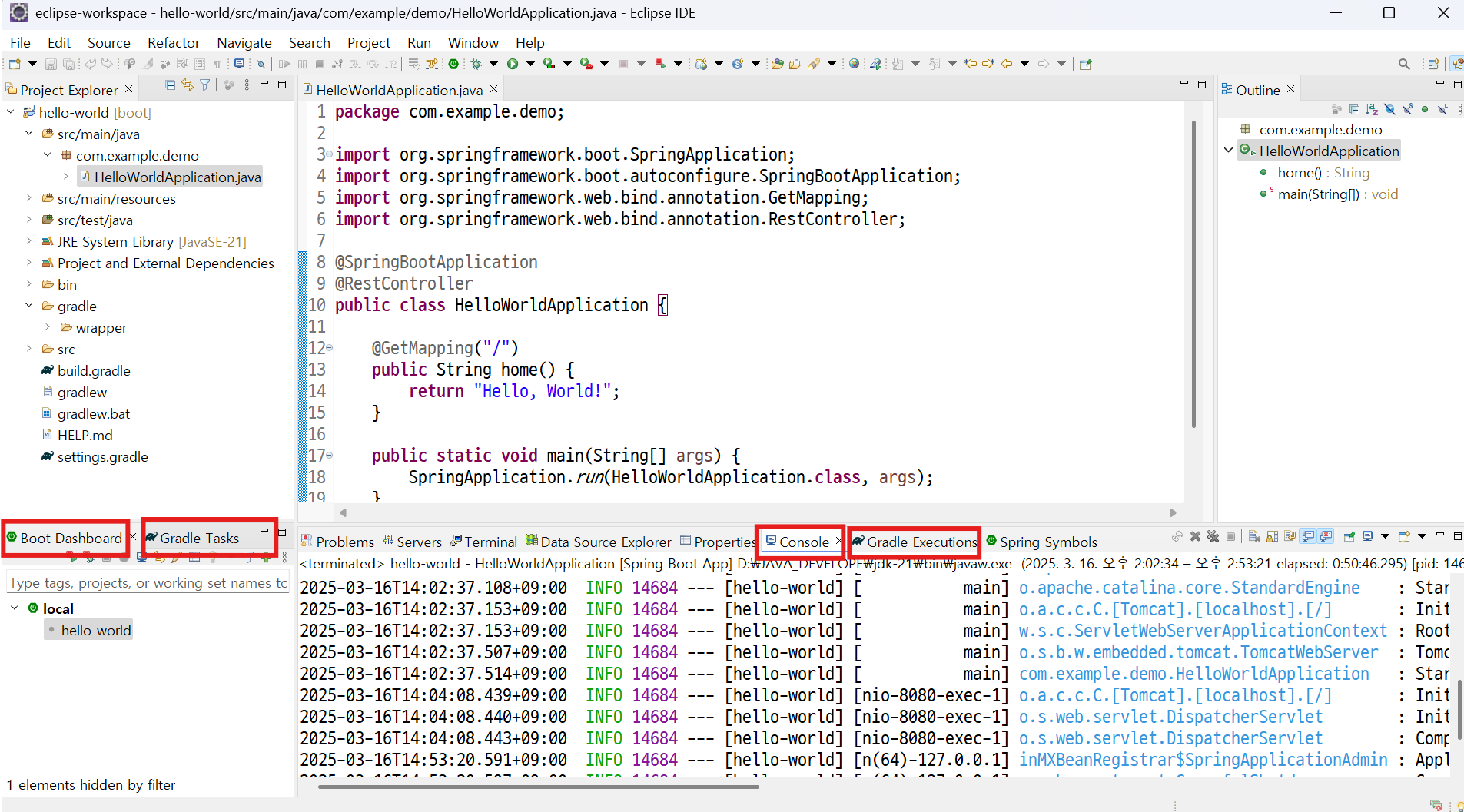Screen dimensions: 1464x812
Task: Click the Pin Console icon in console toolbar
Action: point(1349,536)
